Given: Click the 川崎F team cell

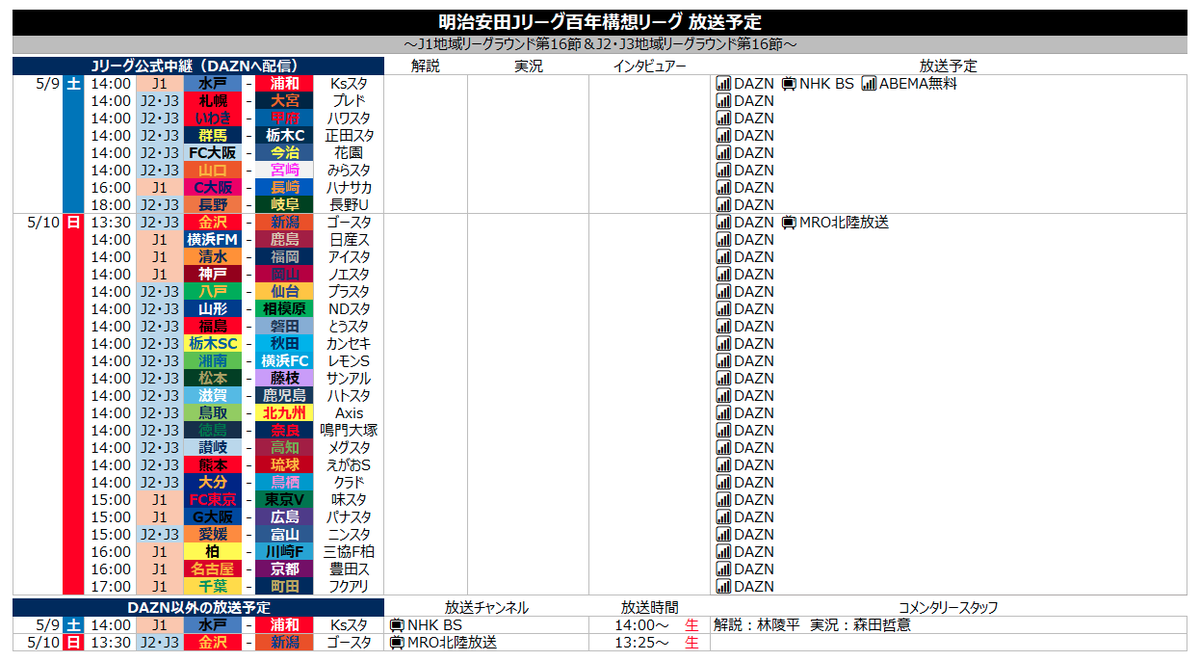Looking at the screenshot, I should (x=285, y=552).
